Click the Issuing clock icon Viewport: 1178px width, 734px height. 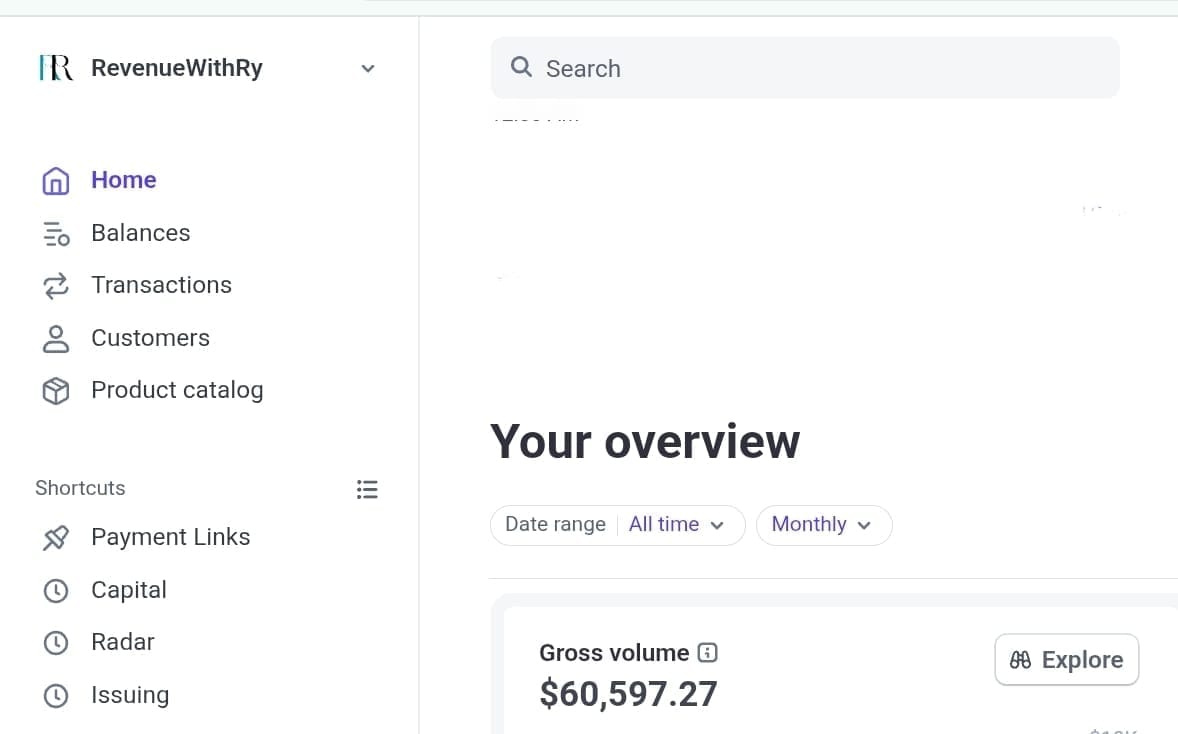coord(56,696)
